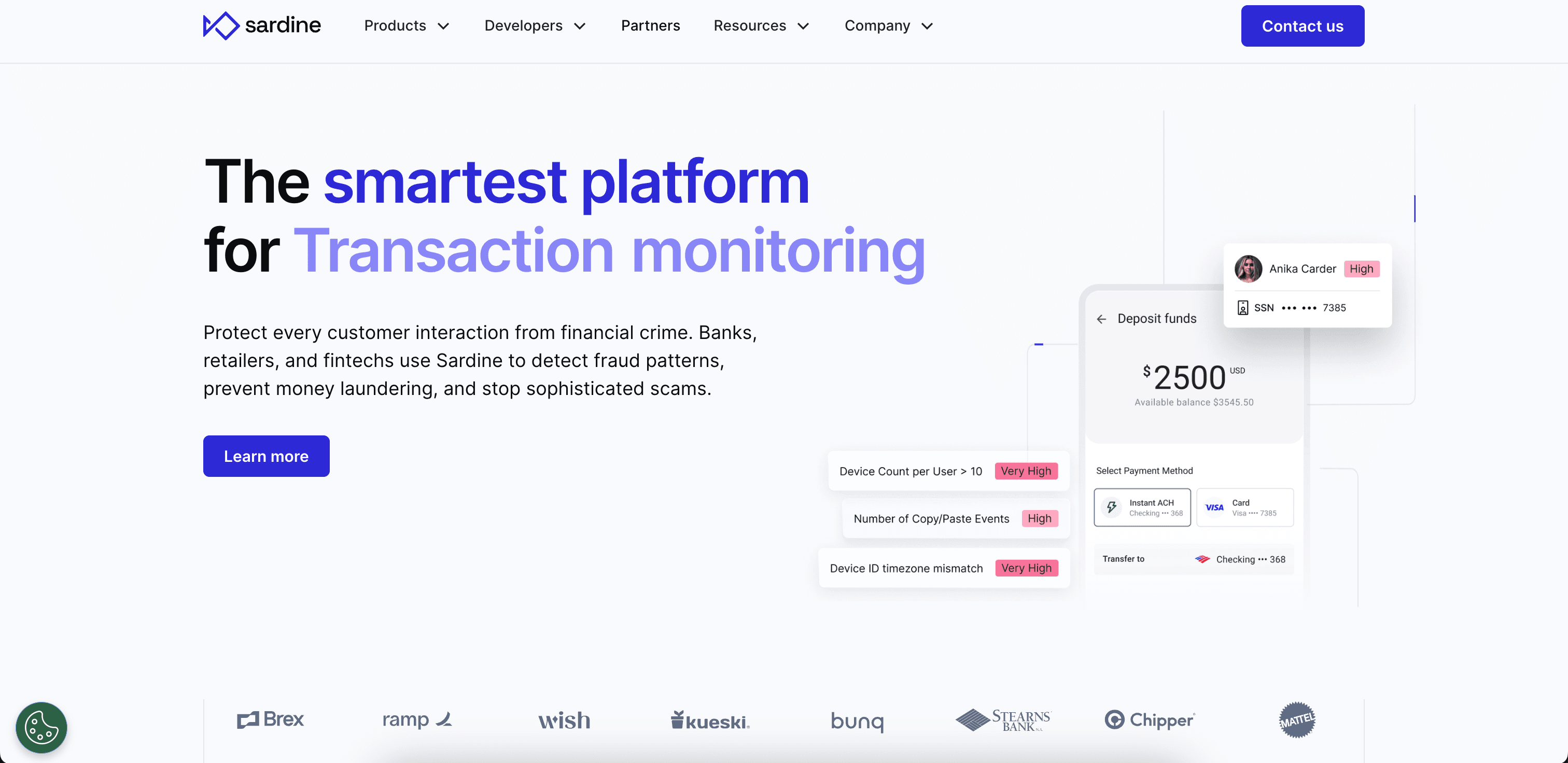Click the Visa card logo icon
The height and width of the screenshot is (763, 1568).
point(1214,507)
